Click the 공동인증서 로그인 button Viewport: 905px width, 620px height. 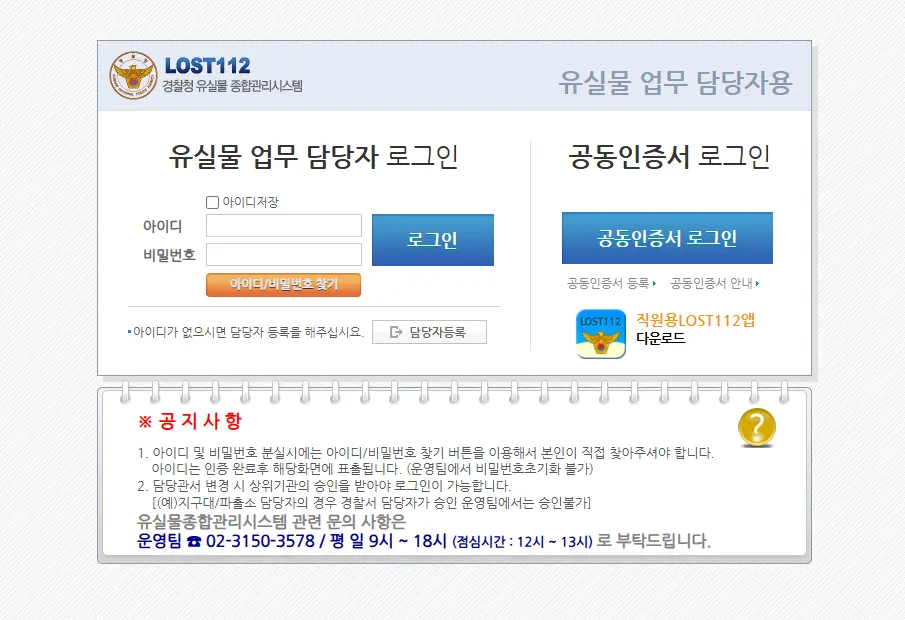[x=667, y=238]
